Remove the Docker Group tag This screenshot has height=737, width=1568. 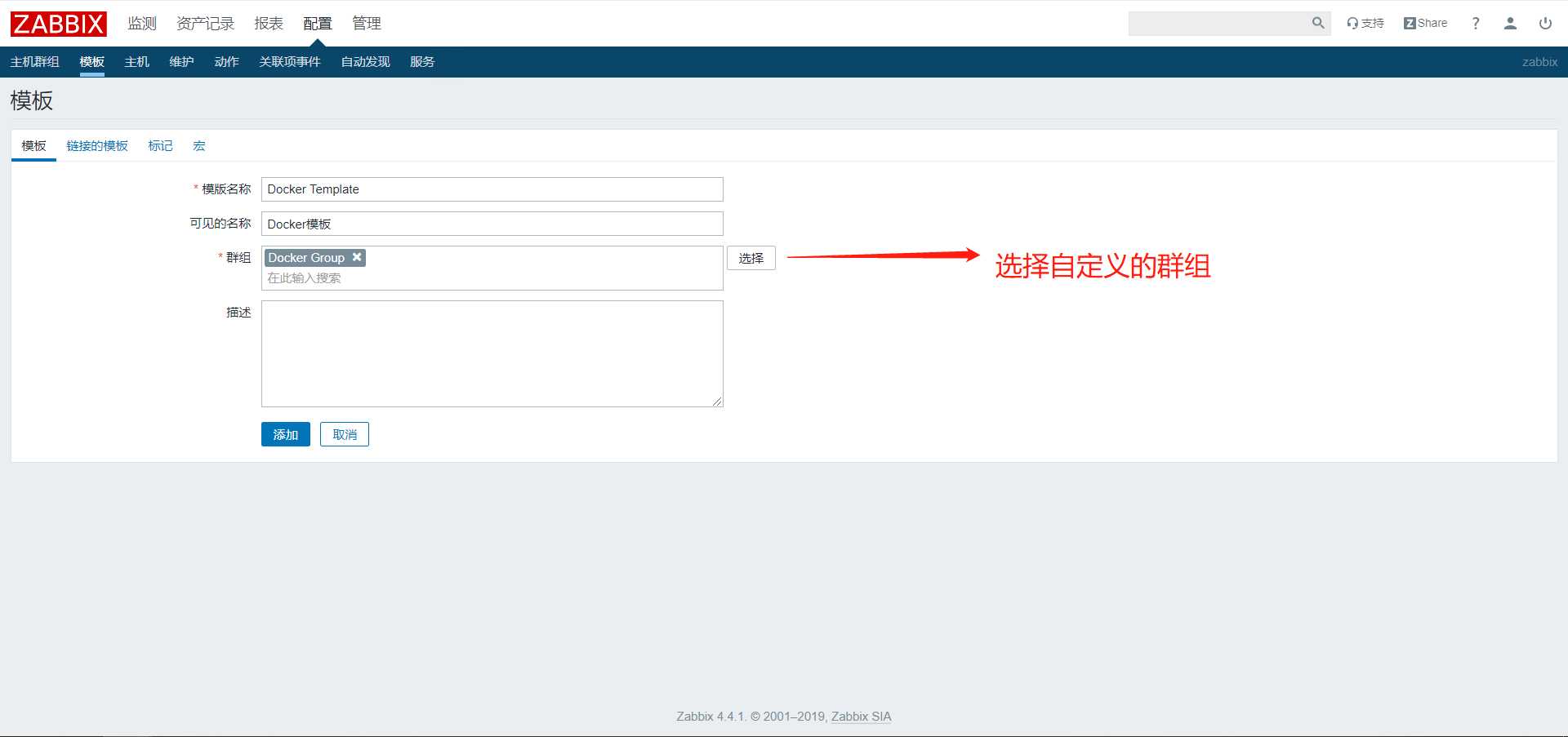pyautogui.click(x=357, y=257)
